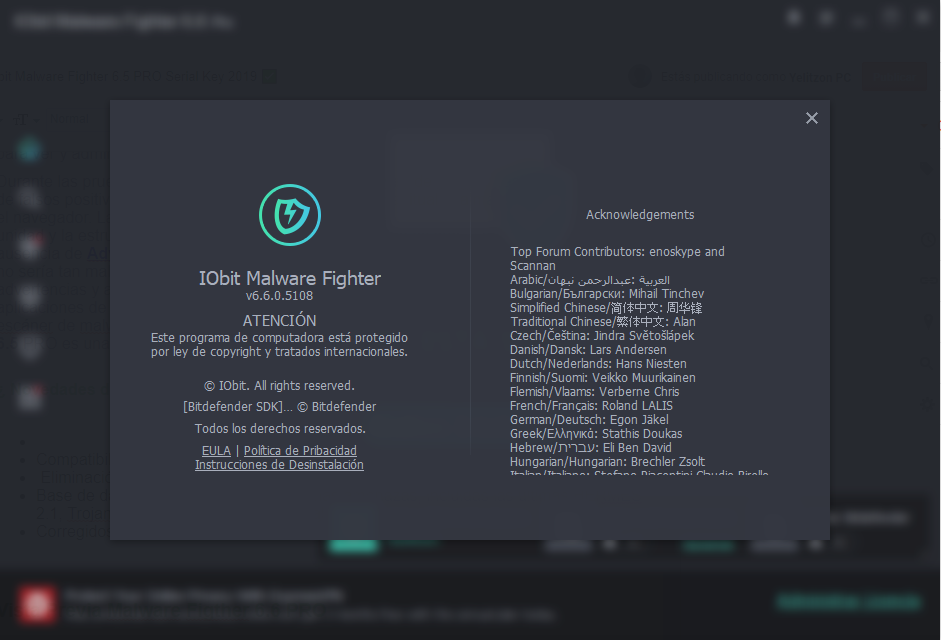Select the Traditional Chinese translator Alan row
The width and height of the screenshot is (941, 640).
pyautogui.click(x=603, y=321)
